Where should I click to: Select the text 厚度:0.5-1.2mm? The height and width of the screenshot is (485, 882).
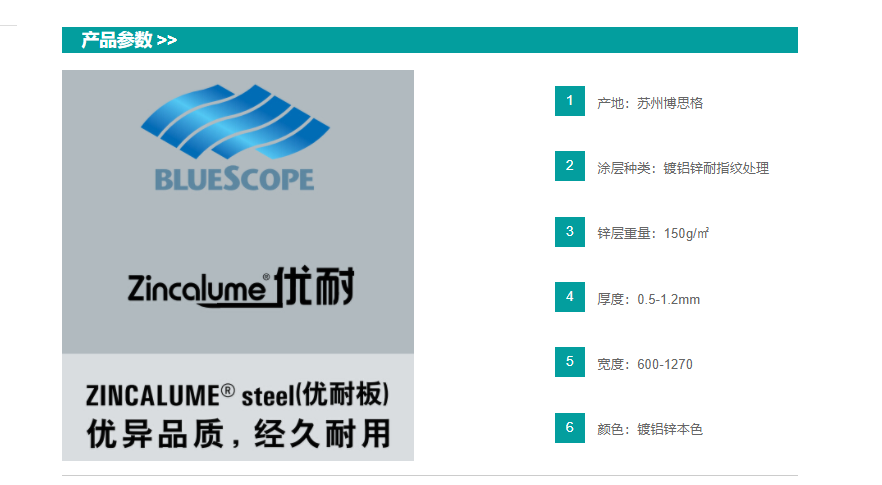[649, 299]
